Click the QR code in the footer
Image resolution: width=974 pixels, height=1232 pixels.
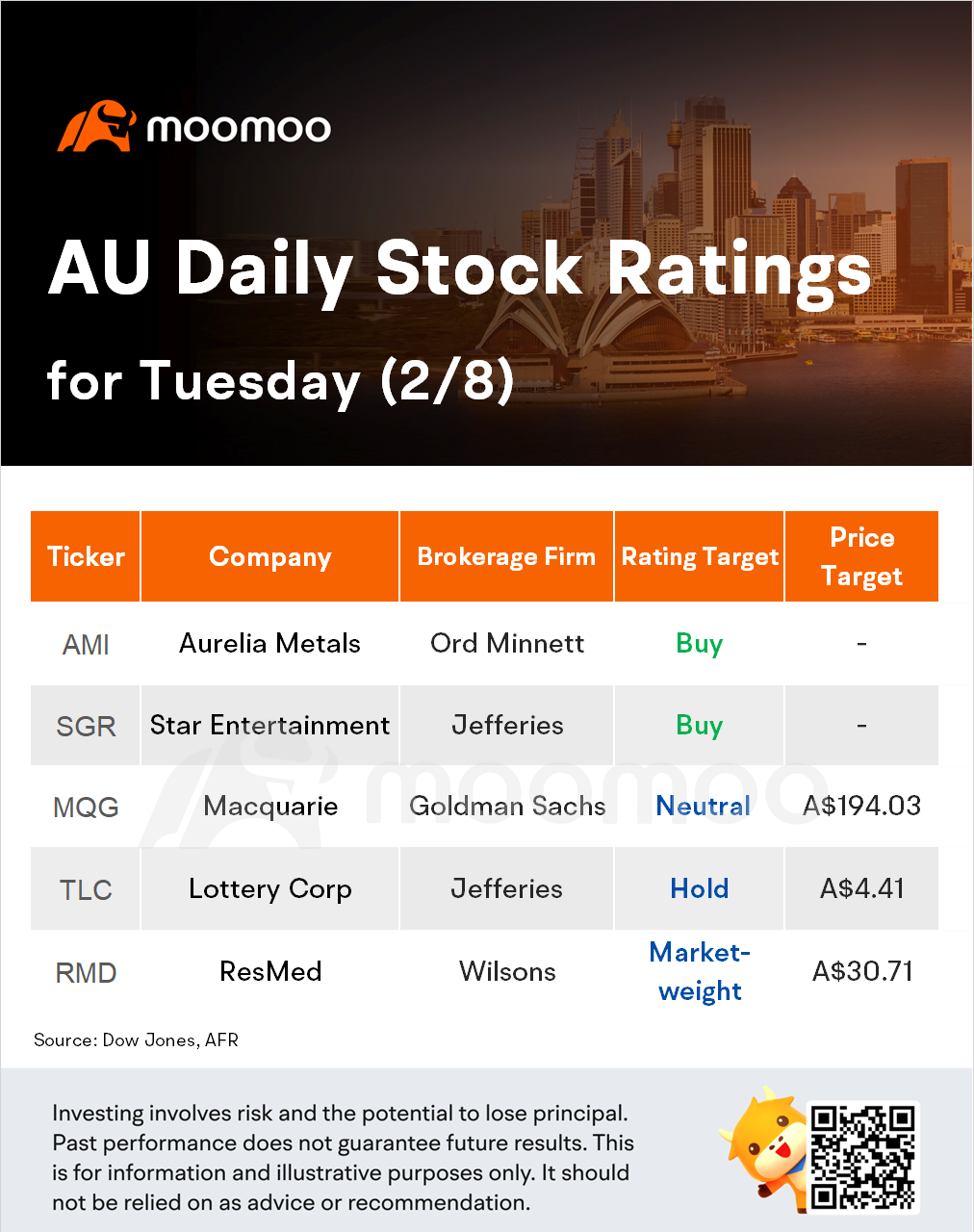(x=862, y=1157)
